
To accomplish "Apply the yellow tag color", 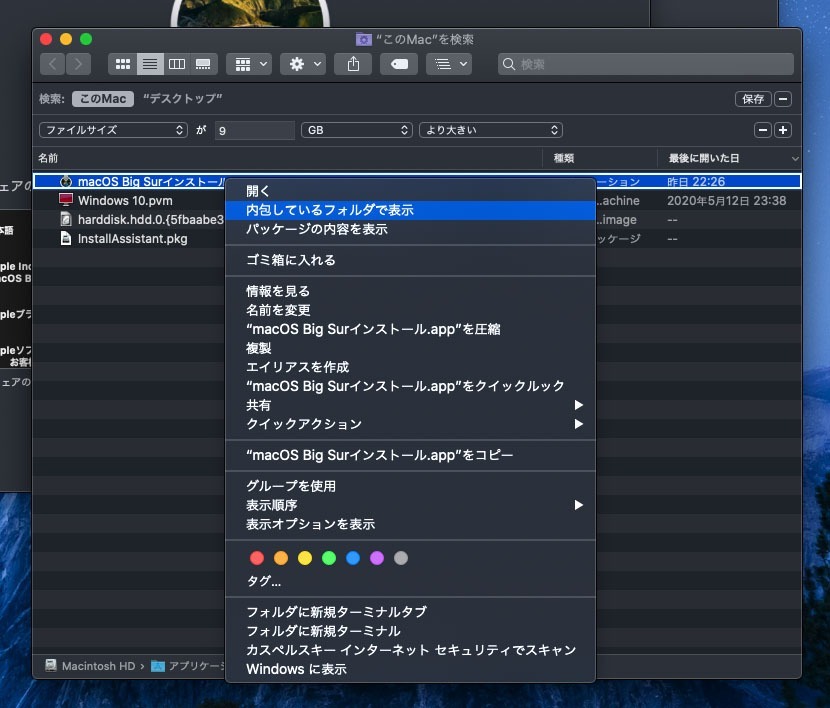I will pyautogui.click(x=305, y=558).
